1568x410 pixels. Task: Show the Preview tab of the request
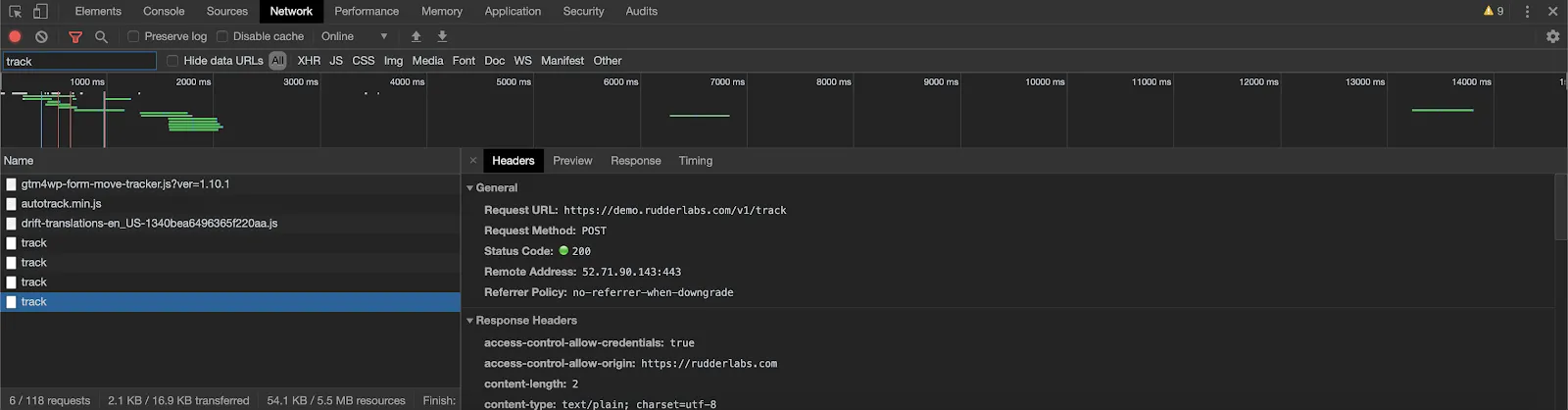(572, 161)
